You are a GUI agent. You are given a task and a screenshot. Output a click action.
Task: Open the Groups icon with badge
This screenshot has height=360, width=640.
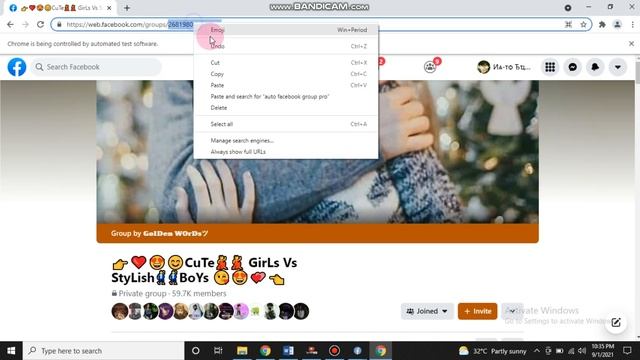point(430,67)
